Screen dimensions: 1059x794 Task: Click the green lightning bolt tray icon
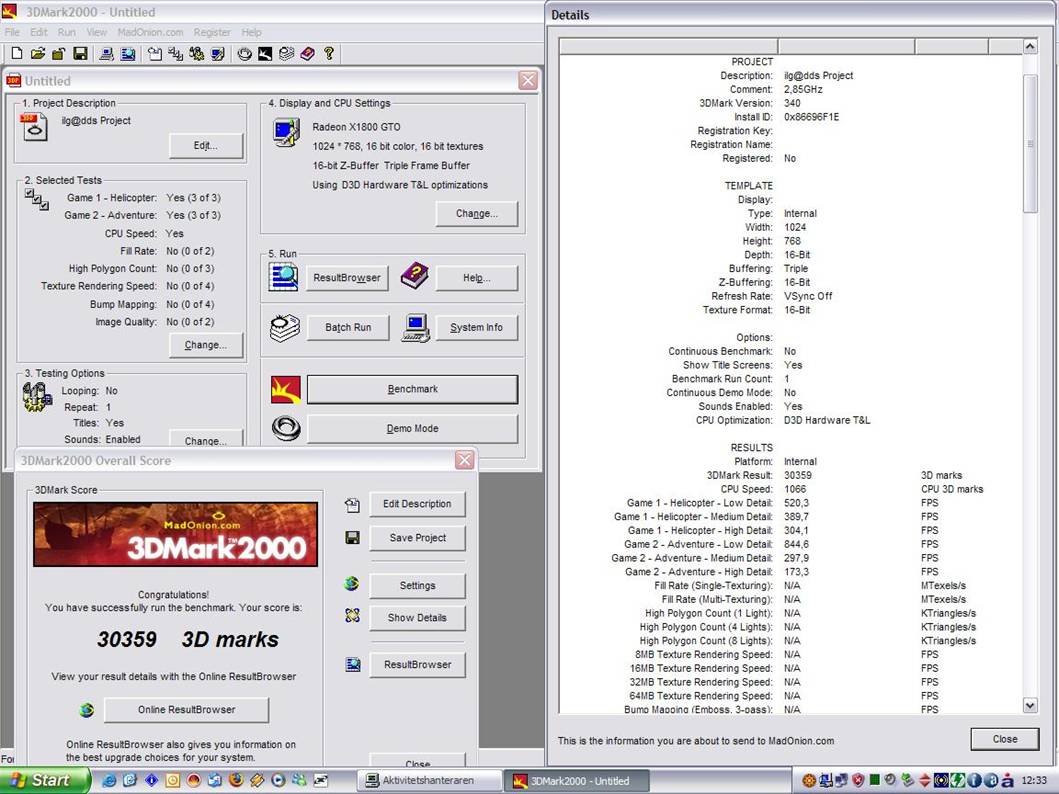pyautogui.click(x=958, y=780)
